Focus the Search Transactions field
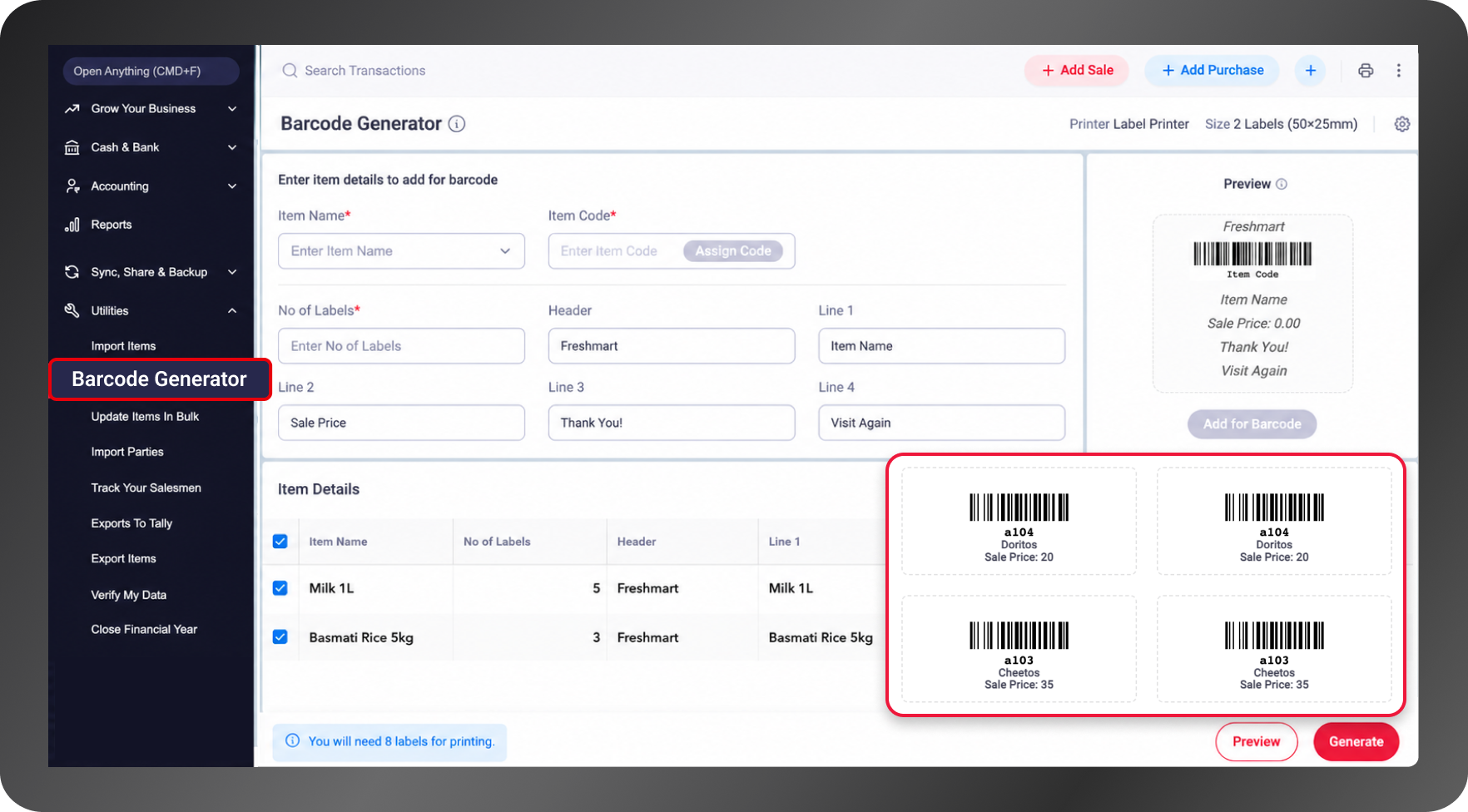Viewport: 1468px width, 812px height. pos(365,71)
